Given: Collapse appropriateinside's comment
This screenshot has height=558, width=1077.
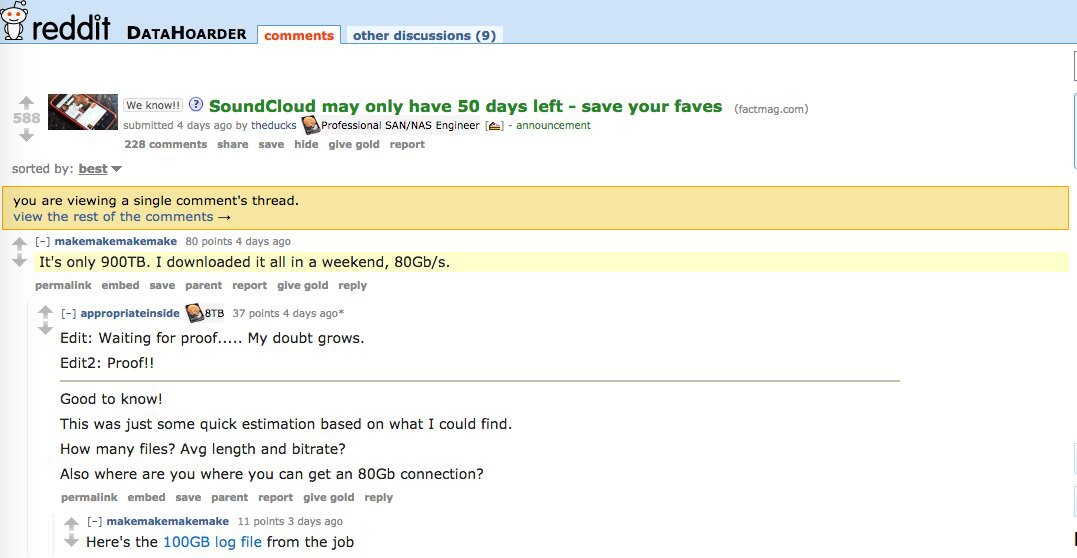Looking at the screenshot, I should coord(68,313).
